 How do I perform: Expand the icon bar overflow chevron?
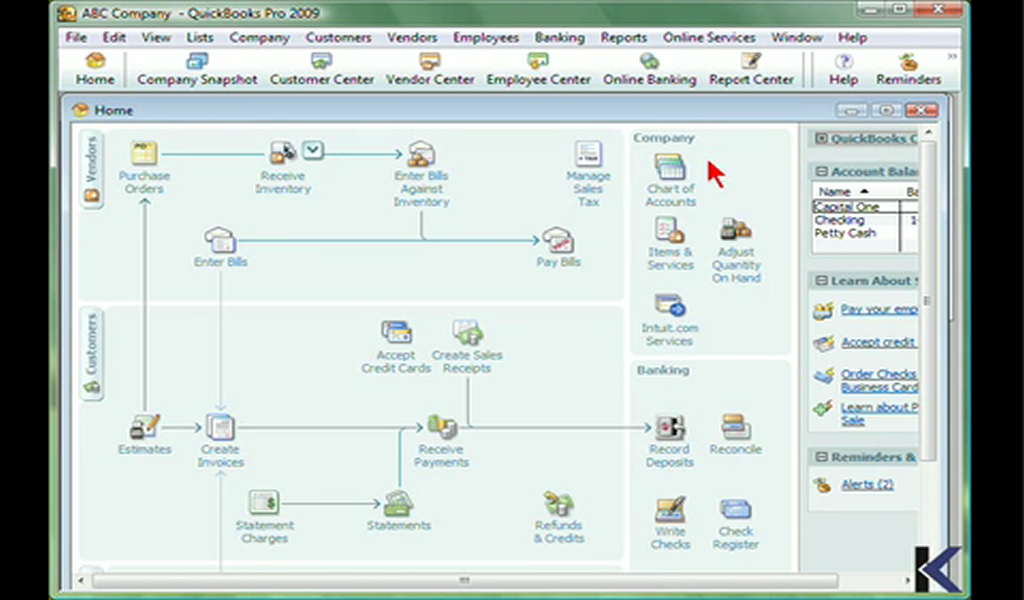click(952, 57)
